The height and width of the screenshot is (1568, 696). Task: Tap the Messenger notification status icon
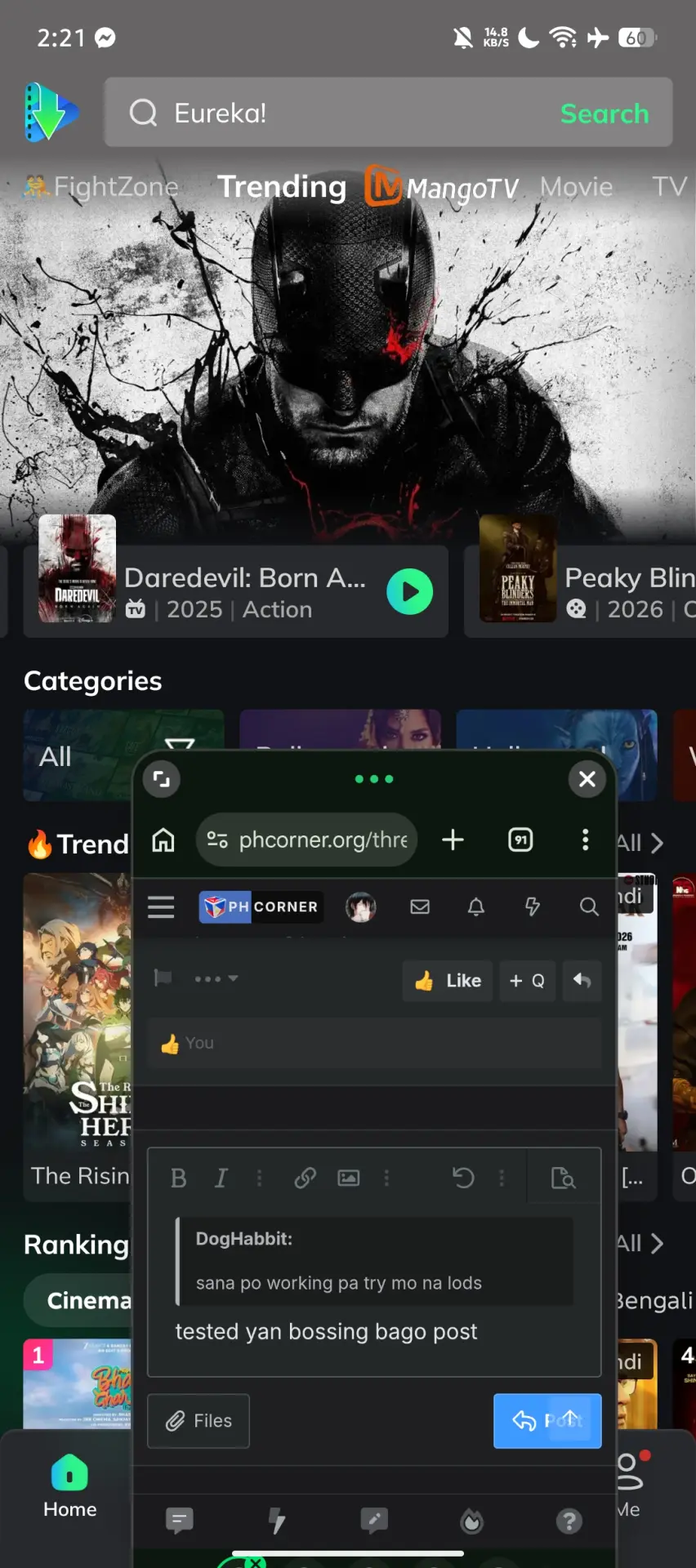[x=105, y=38]
